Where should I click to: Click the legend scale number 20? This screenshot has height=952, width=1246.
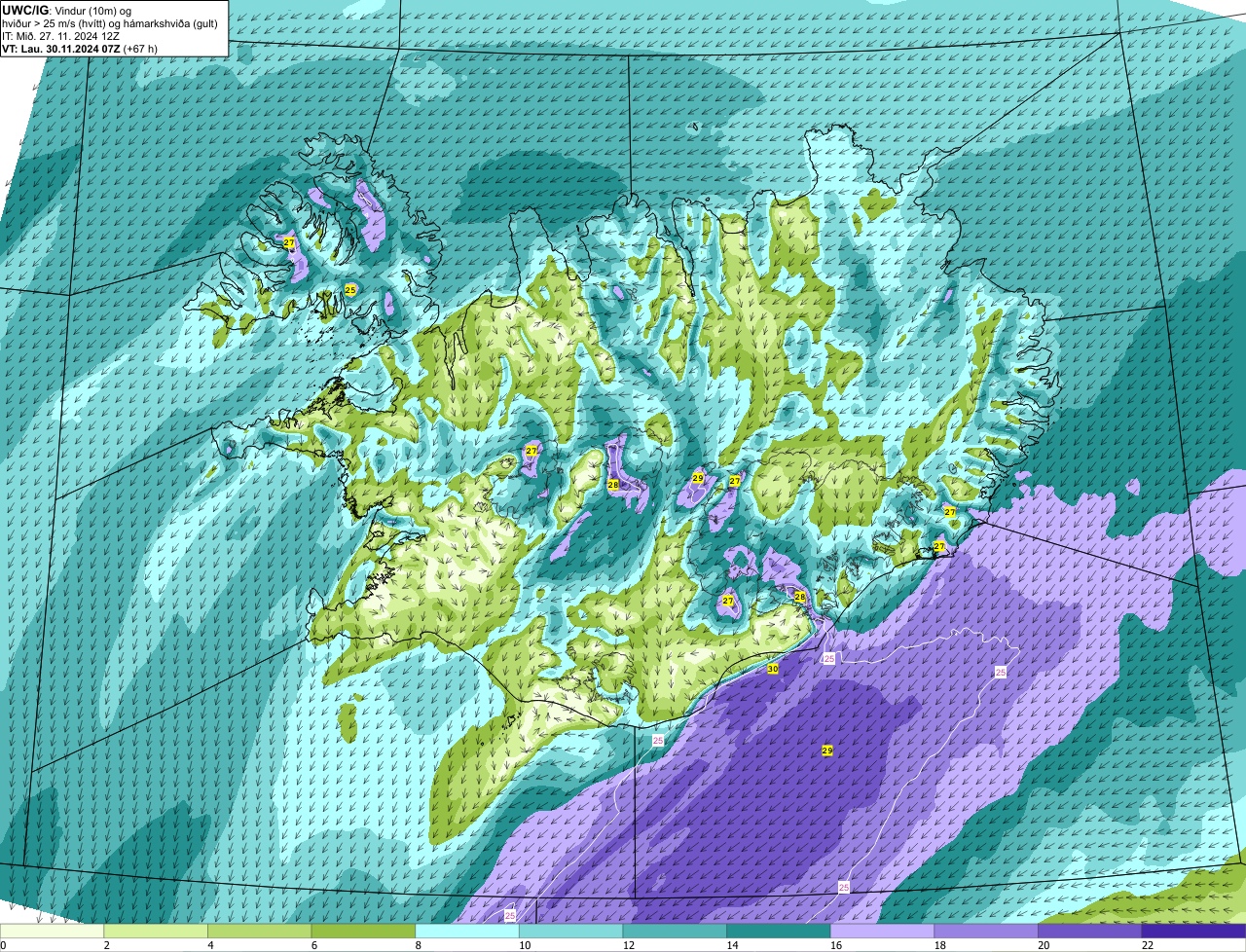point(1044,945)
